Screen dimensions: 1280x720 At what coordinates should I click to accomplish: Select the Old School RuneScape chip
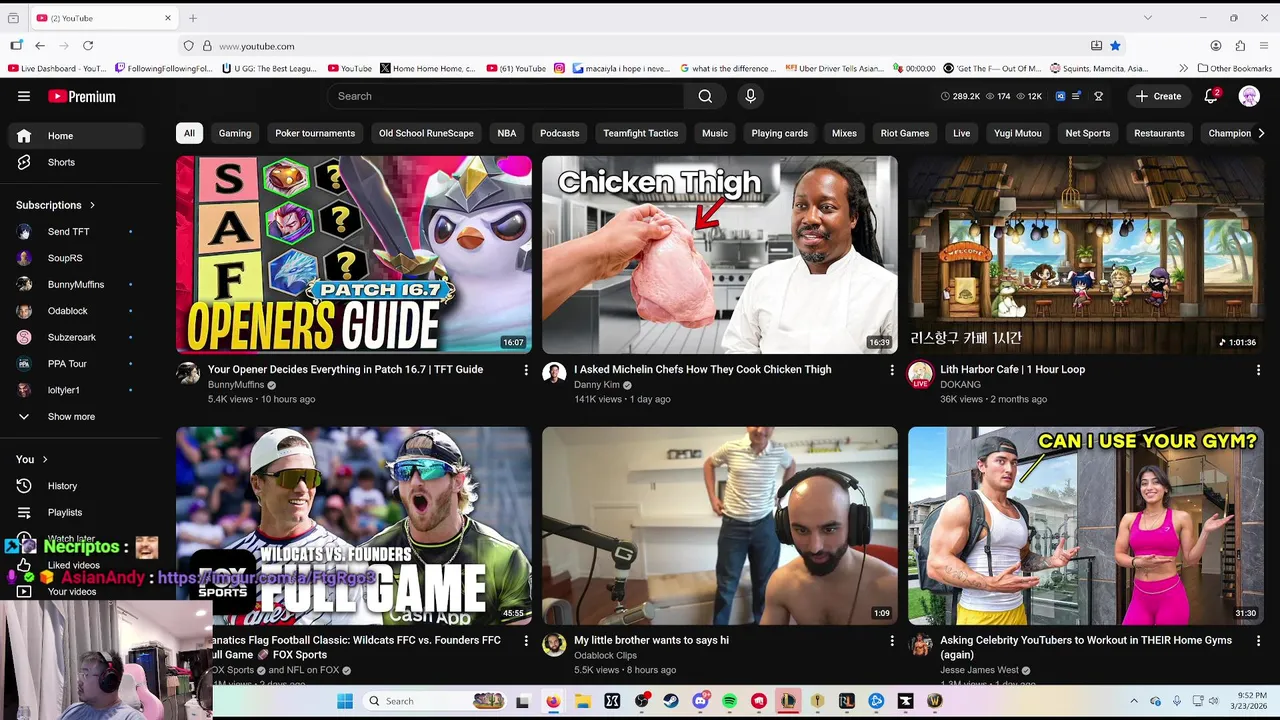[426, 133]
